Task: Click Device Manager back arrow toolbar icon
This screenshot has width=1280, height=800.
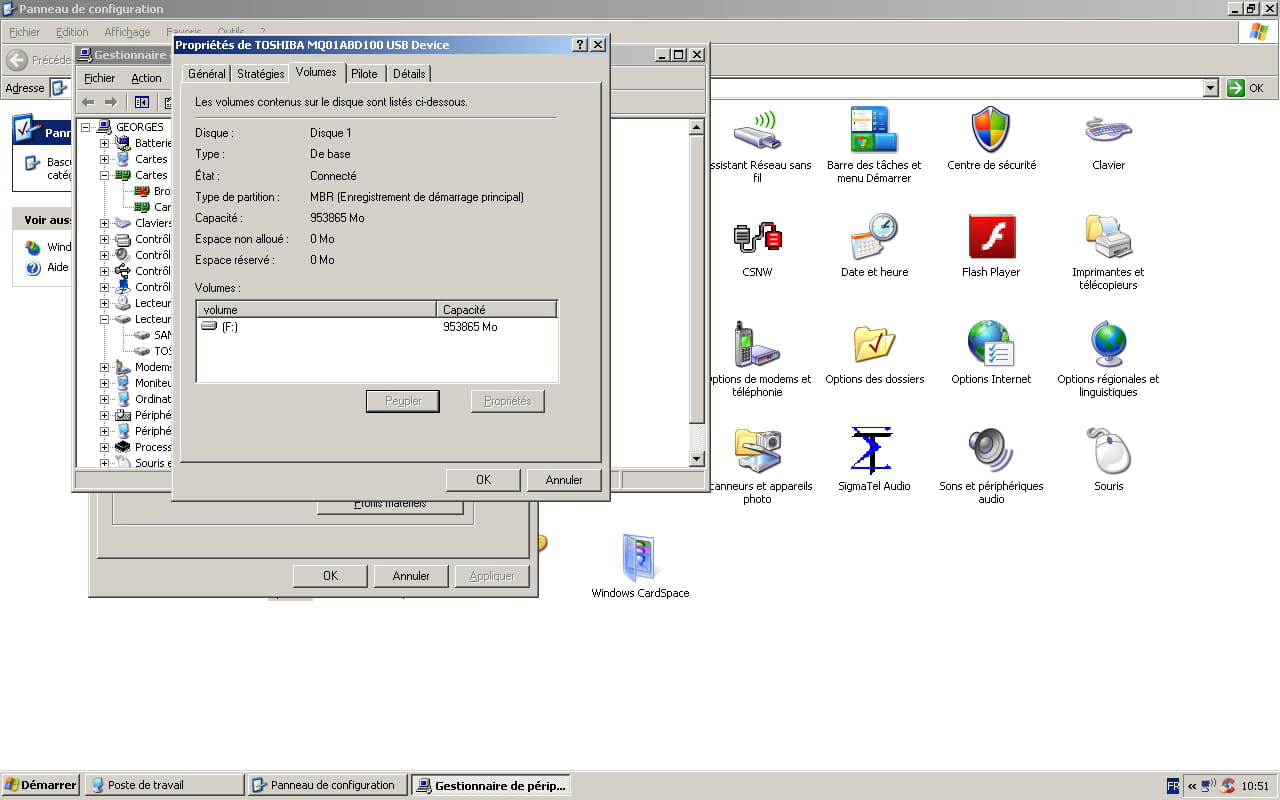Action: 88,102
